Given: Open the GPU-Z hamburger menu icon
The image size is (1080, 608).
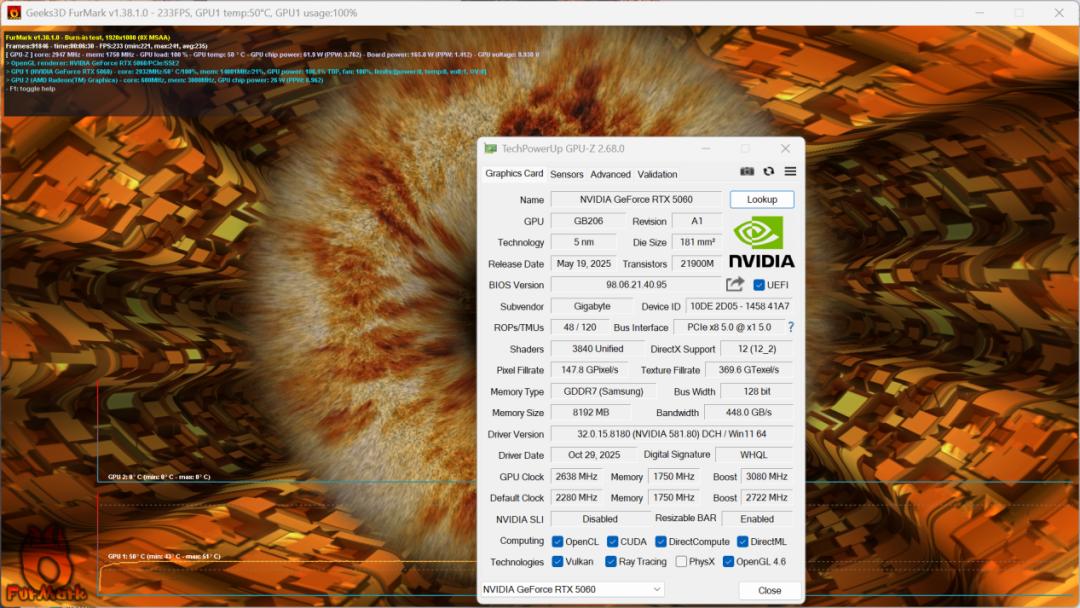Looking at the screenshot, I should coord(790,171).
